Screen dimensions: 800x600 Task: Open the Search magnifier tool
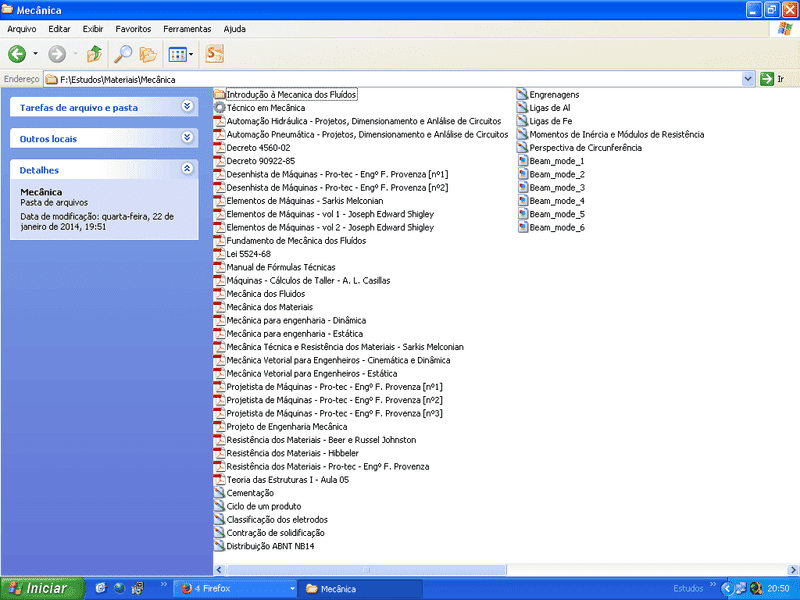pos(124,54)
